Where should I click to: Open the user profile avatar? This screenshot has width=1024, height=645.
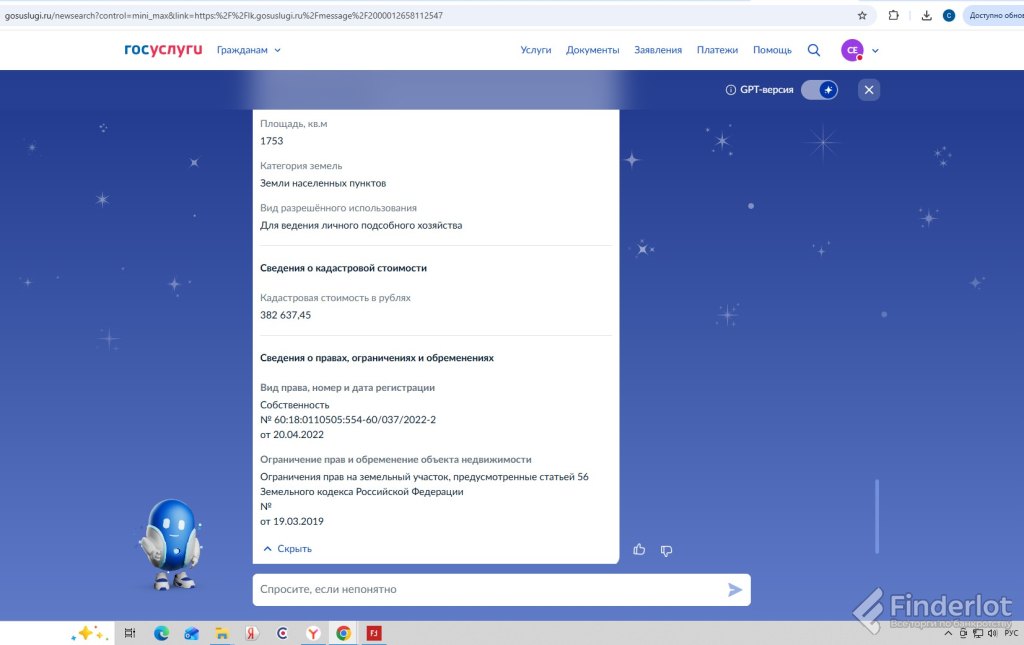(852, 50)
